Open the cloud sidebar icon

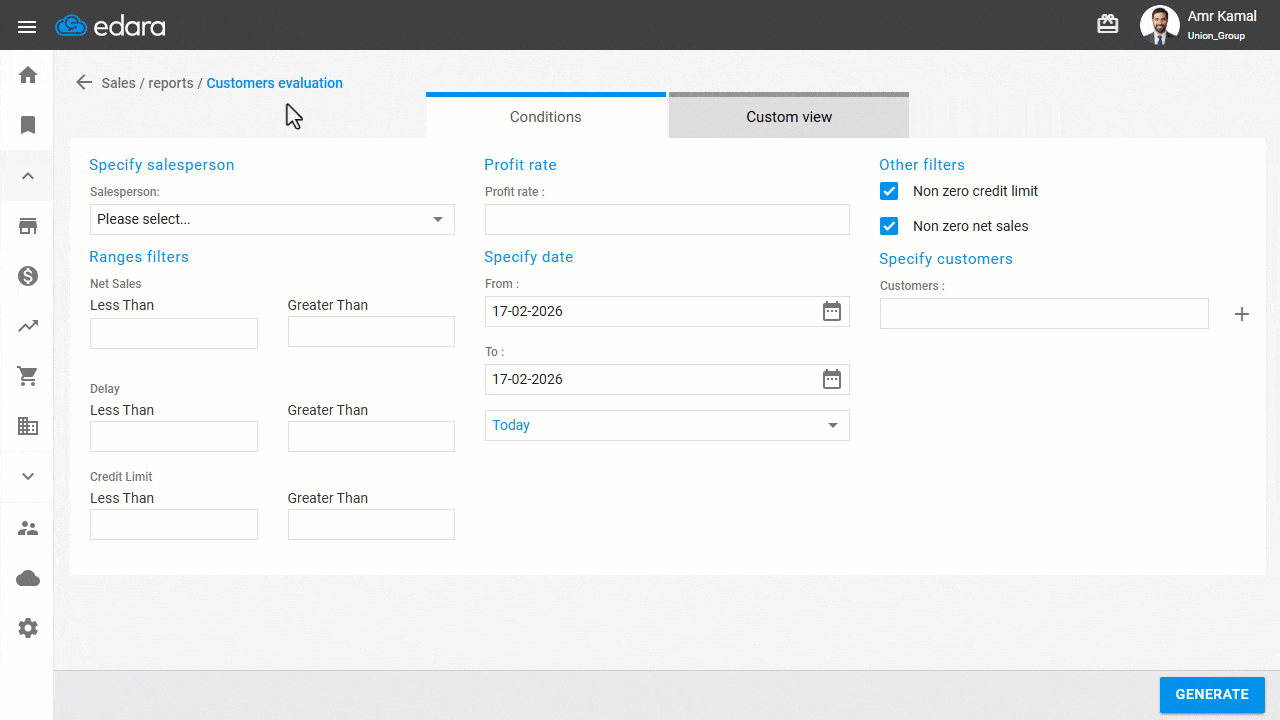click(x=28, y=578)
